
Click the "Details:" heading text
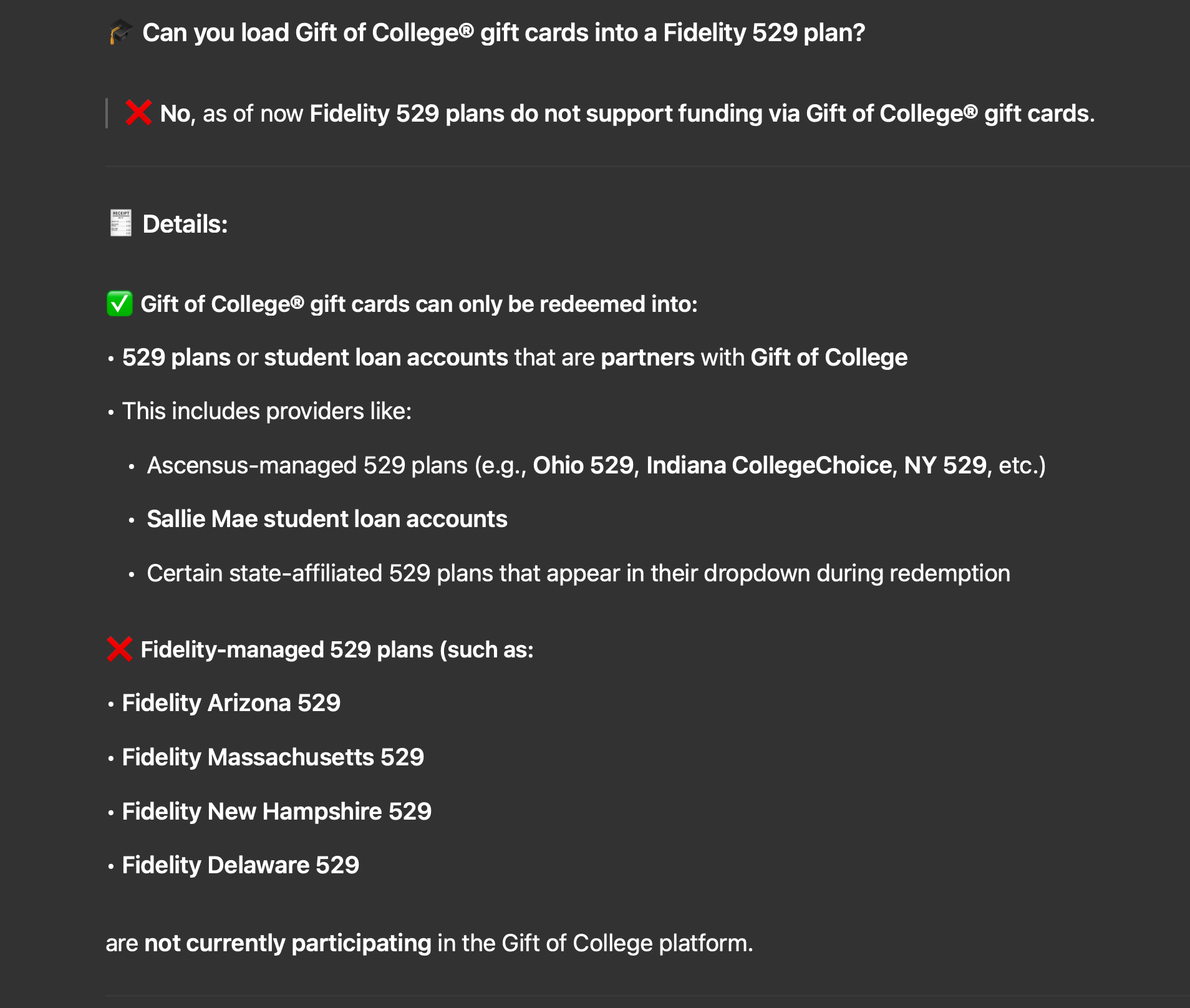click(185, 224)
